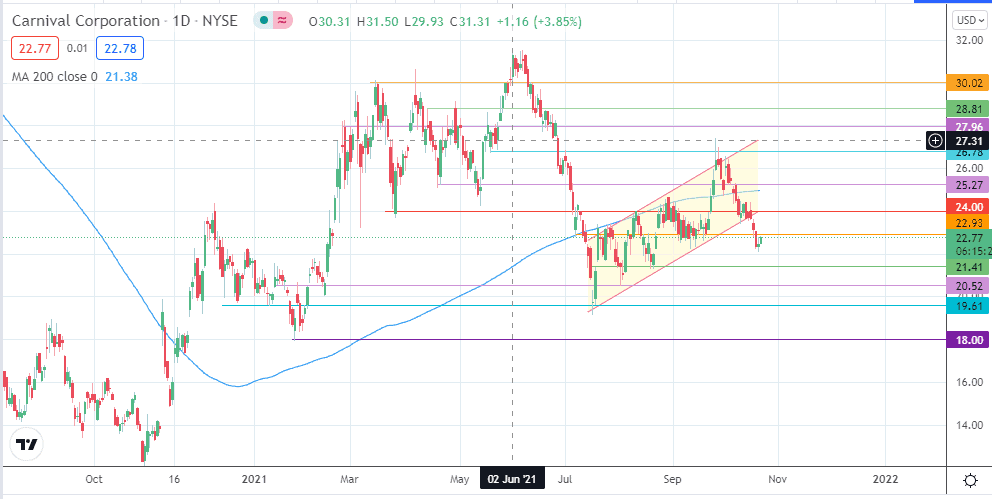Click the blue 22.78 buy price button
Image resolution: width=992 pixels, height=499 pixels.
click(120, 48)
